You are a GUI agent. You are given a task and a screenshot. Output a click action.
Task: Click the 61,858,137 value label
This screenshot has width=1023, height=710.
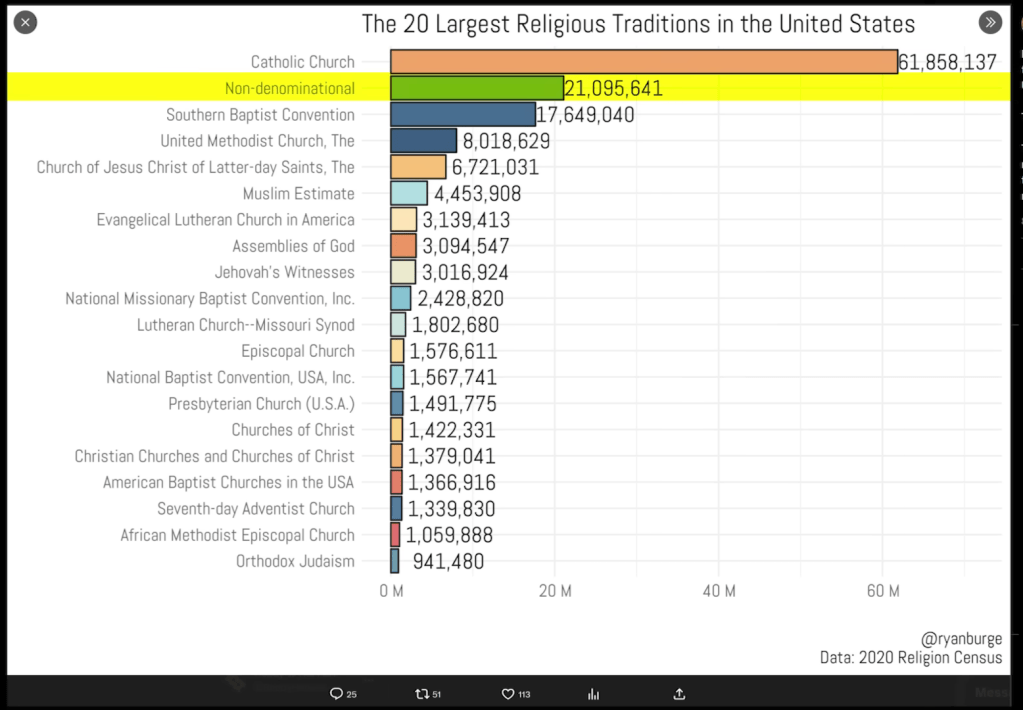[947, 62]
